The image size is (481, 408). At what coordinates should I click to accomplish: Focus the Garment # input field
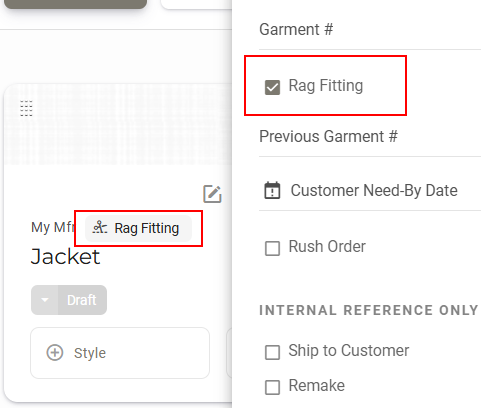pos(370,29)
